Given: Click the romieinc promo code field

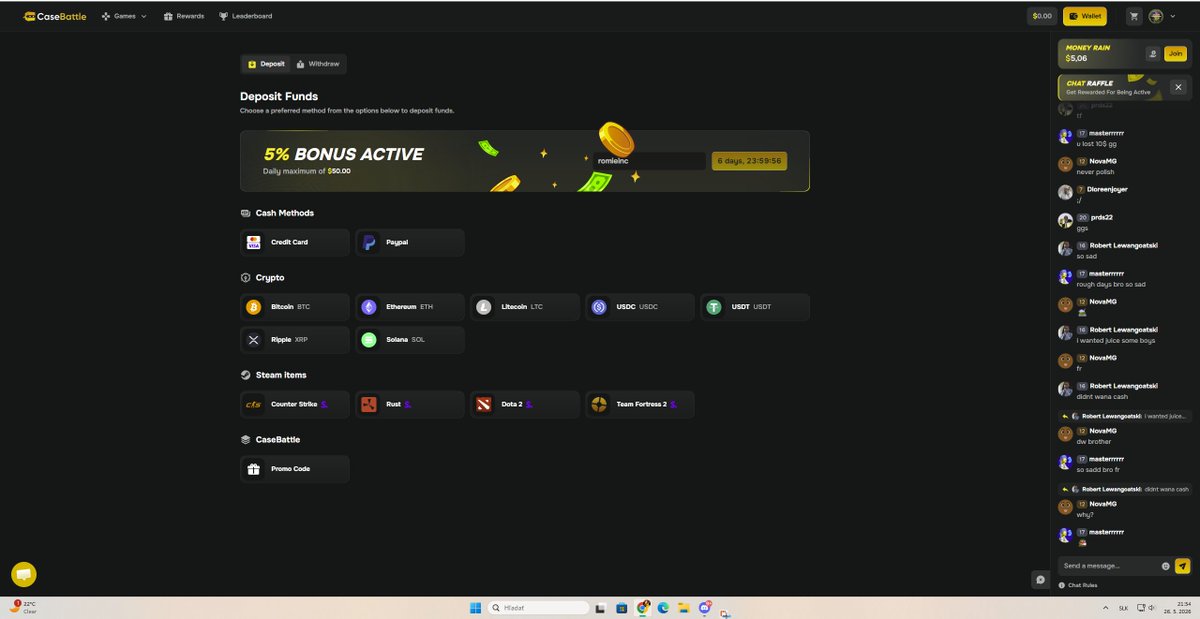Looking at the screenshot, I should 649,160.
